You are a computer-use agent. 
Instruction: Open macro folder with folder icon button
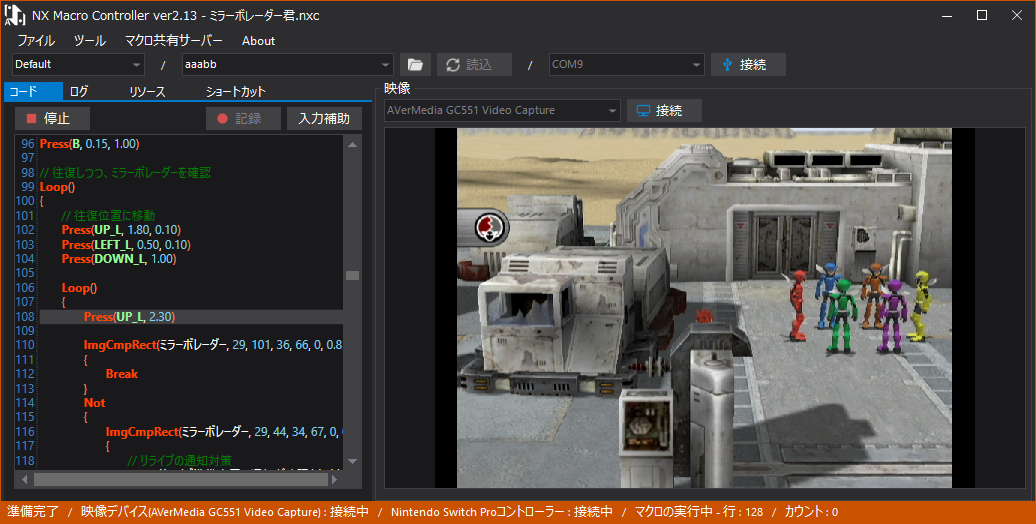click(415, 65)
